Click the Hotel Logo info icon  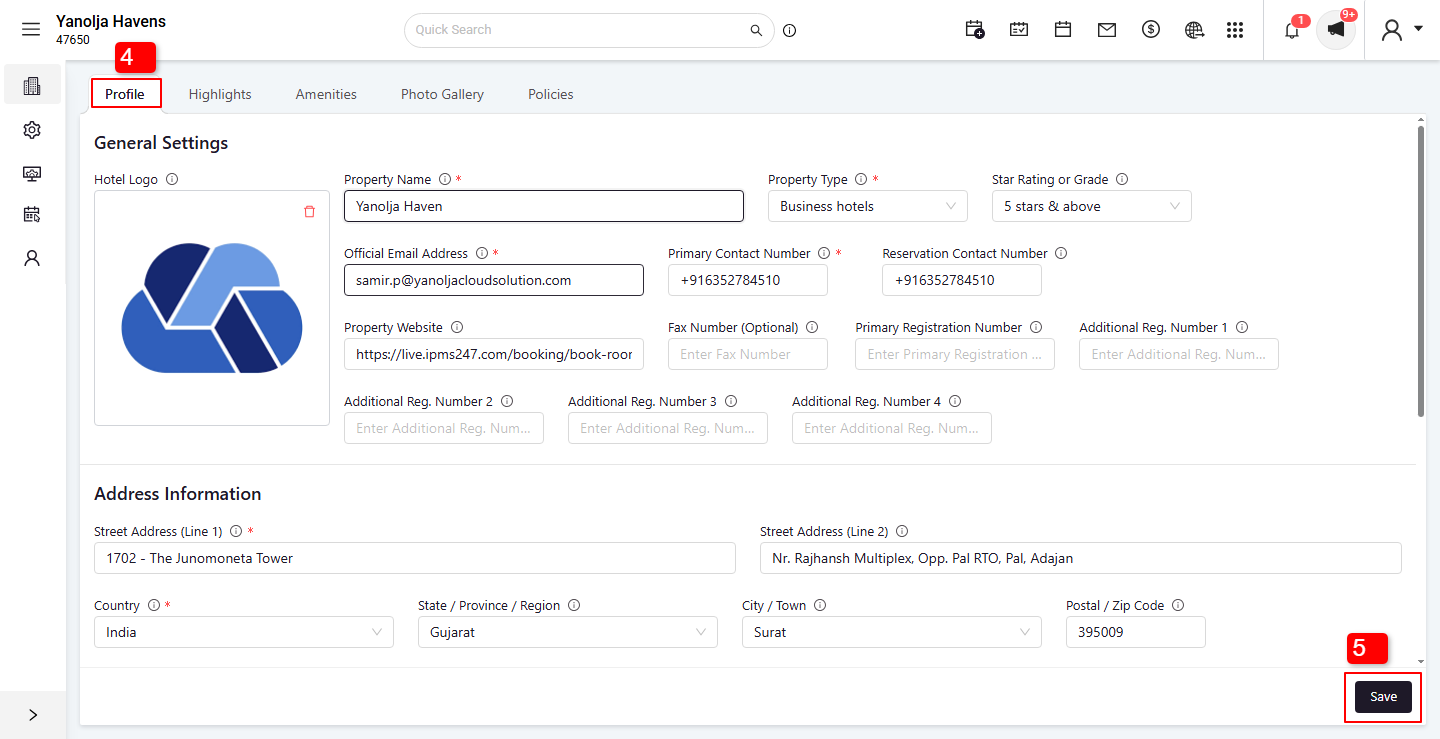pos(172,180)
